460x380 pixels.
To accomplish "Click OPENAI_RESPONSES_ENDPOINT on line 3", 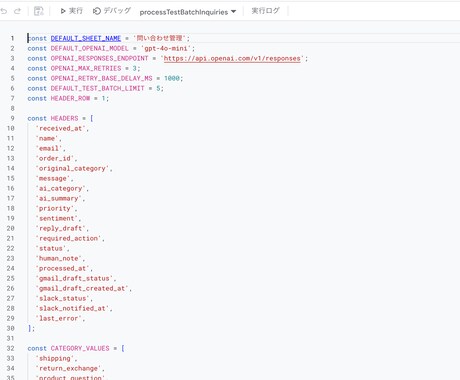I will click(x=99, y=58).
